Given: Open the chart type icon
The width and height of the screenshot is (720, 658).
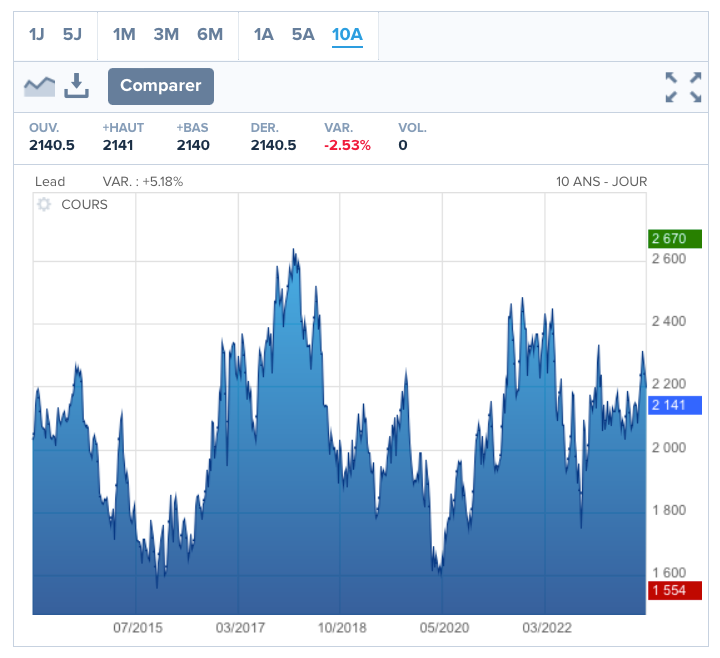Looking at the screenshot, I should pos(39,86).
